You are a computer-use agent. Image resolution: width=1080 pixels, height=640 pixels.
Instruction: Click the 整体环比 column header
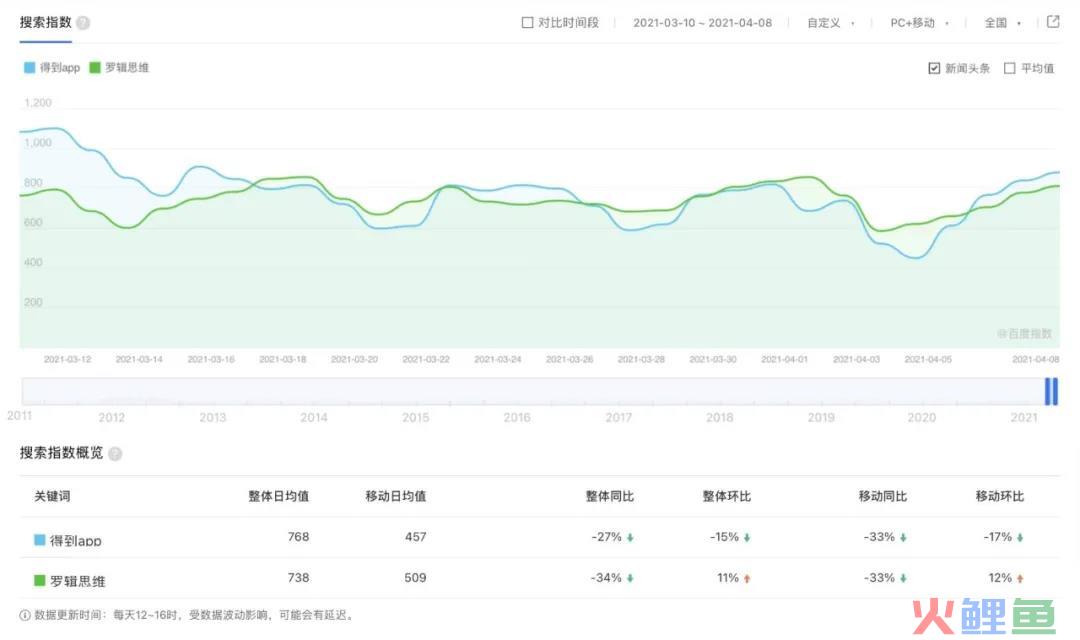tap(727, 496)
